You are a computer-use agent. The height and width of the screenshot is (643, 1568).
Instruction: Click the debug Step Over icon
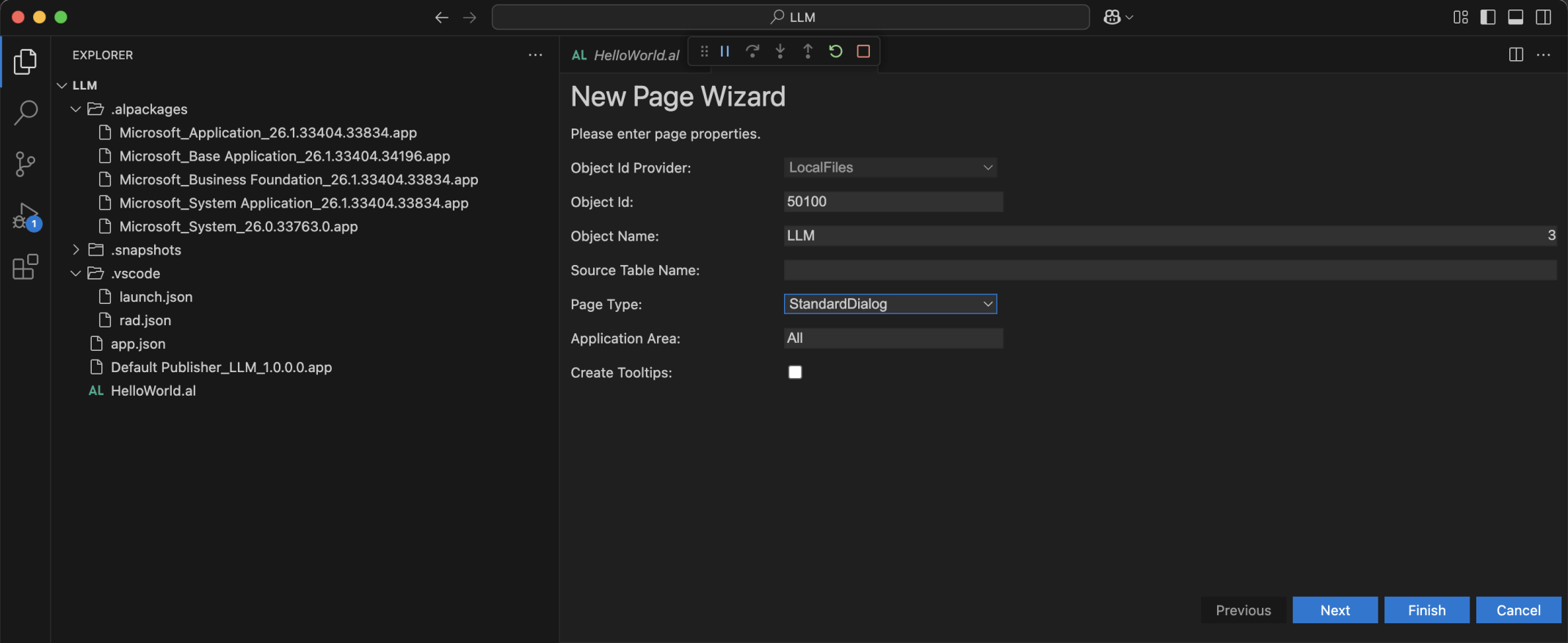(752, 51)
